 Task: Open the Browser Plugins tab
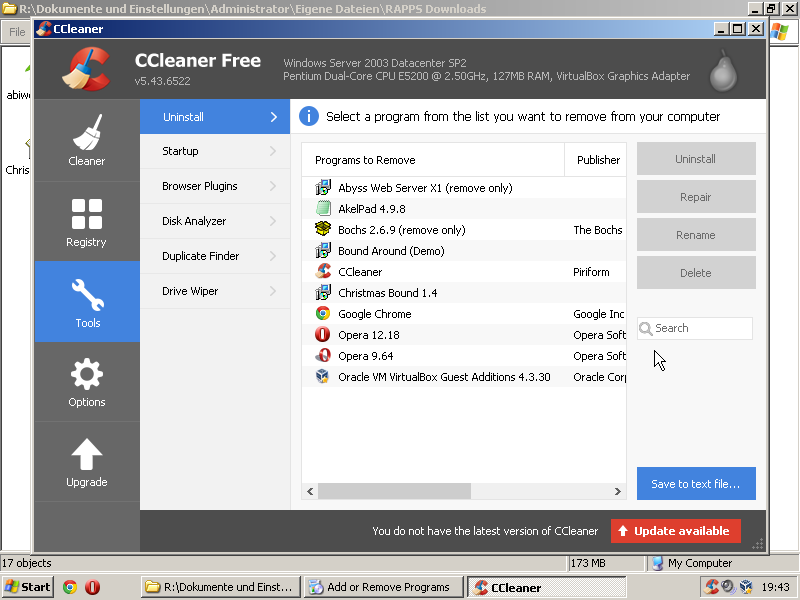click(199, 186)
